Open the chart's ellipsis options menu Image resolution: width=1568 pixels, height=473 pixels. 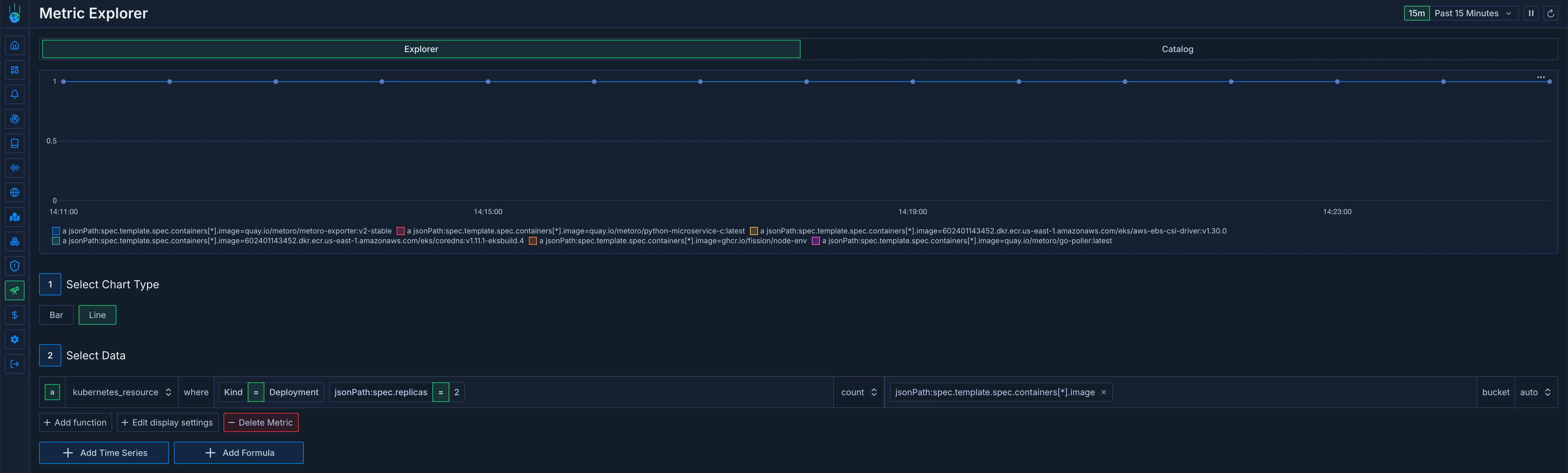pos(1541,77)
